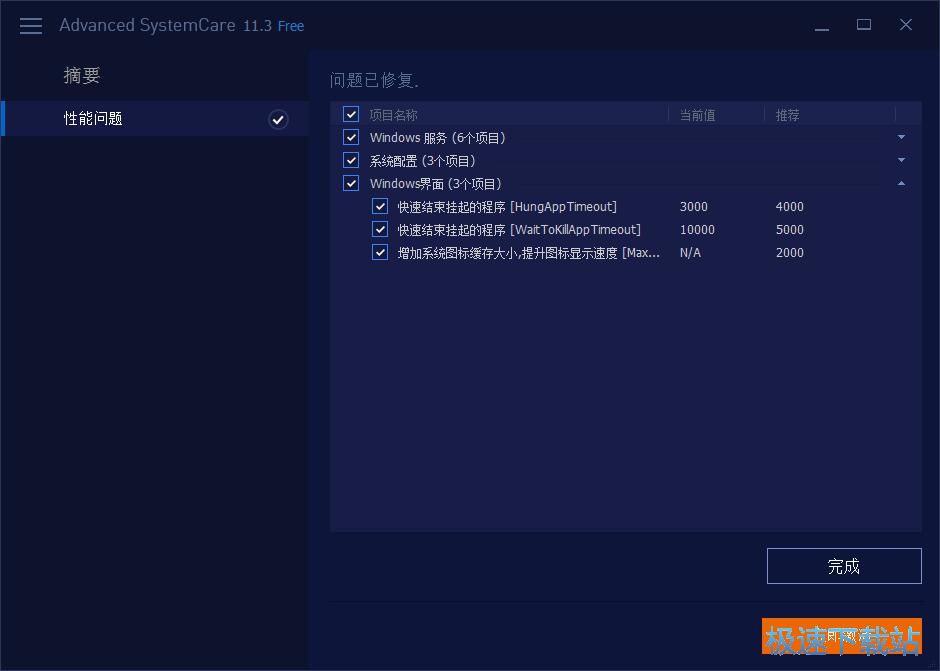
Task: Click recommended value 4000
Action: [790, 206]
